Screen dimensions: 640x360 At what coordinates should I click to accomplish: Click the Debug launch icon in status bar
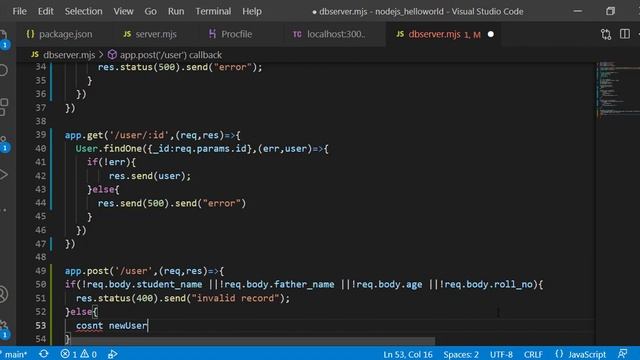pos(113,354)
